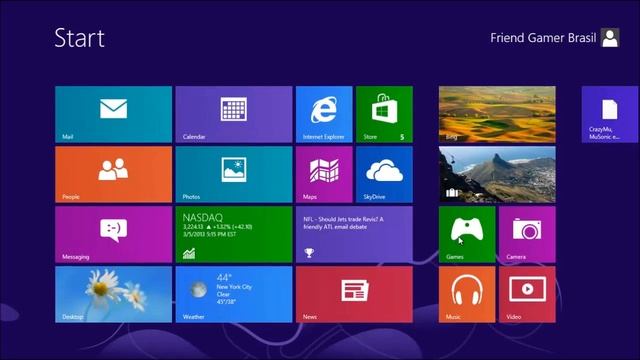Open the Desktop tile
Viewport: 640px width, 360px height.
(x=113, y=294)
